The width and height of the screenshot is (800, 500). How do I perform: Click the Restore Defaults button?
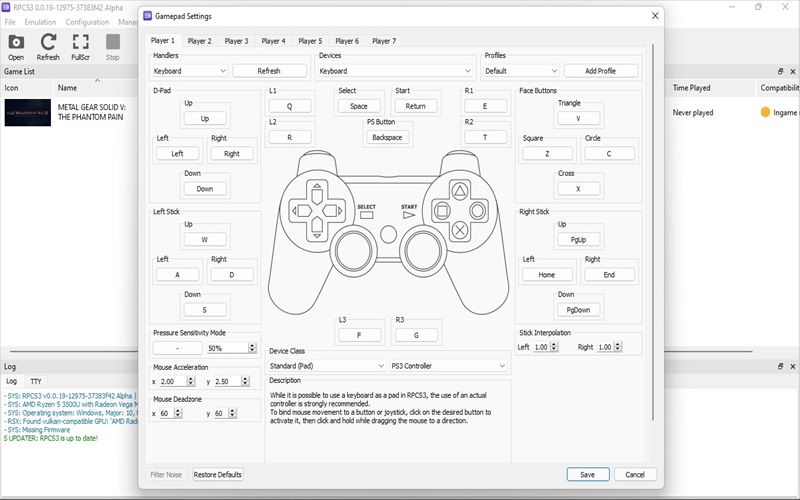coord(218,474)
